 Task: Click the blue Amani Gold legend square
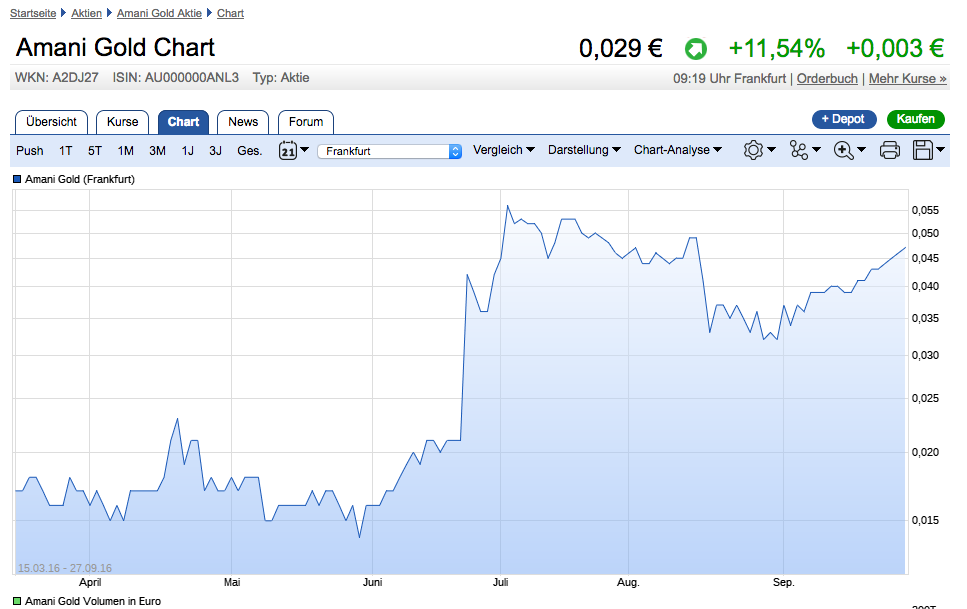click(x=17, y=180)
